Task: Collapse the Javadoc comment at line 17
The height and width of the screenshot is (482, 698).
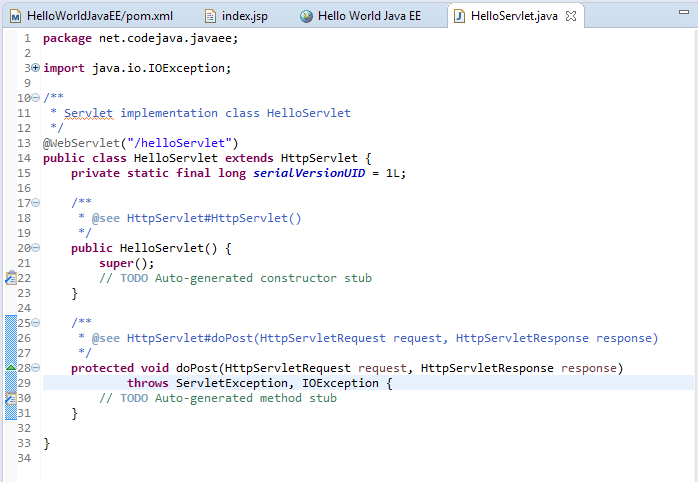Action: click(x=36, y=203)
